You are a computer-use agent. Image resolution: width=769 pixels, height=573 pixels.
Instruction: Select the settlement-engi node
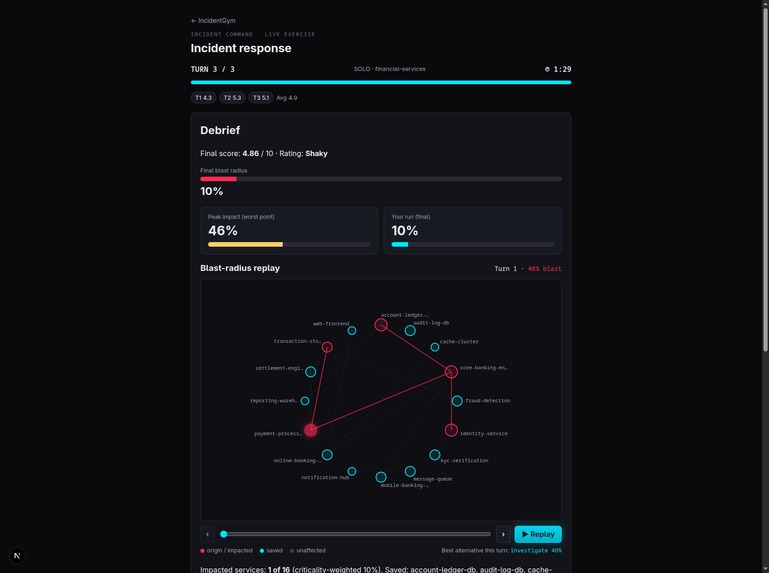point(310,372)
